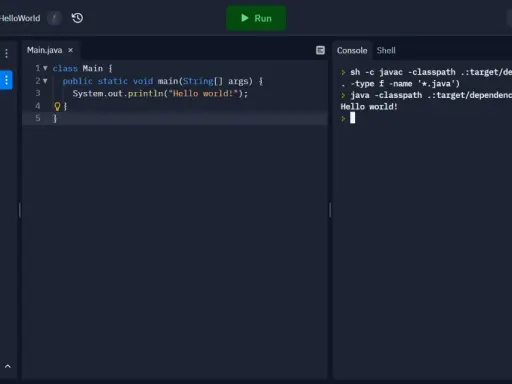Click the 'class' keyword on line 1
512x384 pixels.
(65, 69)
